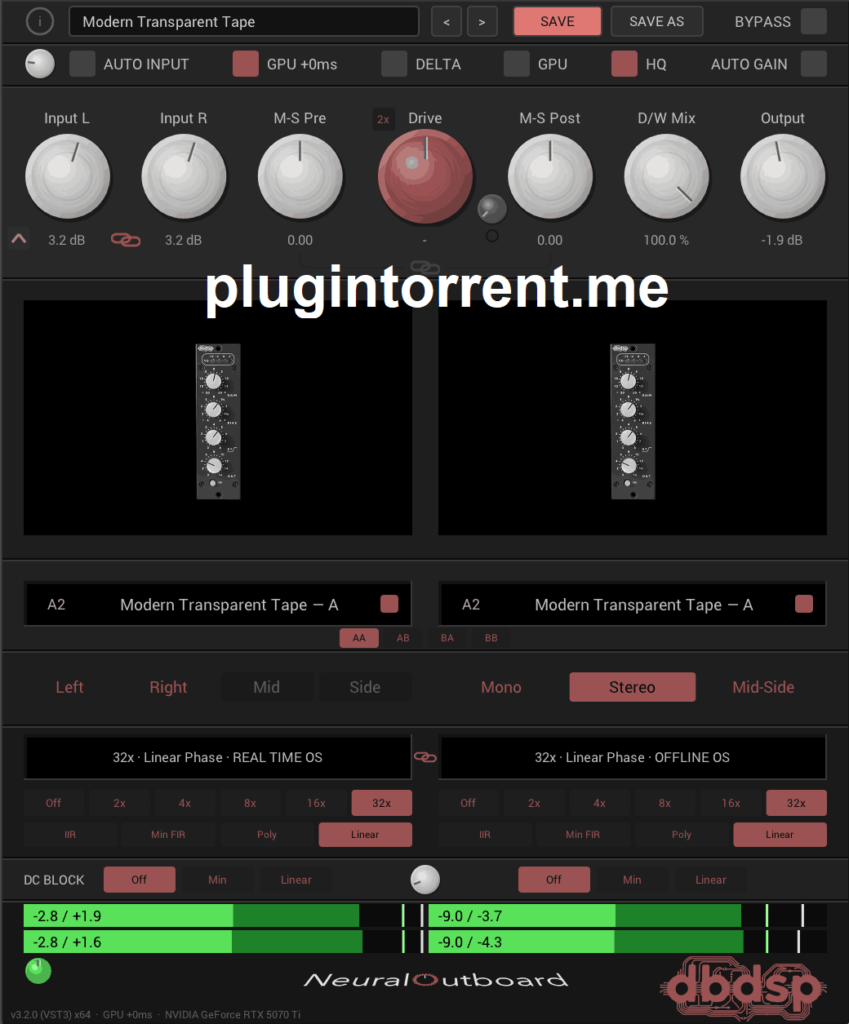Select the Right channel button
849x1024 pixels.
(x=168, y=687)
